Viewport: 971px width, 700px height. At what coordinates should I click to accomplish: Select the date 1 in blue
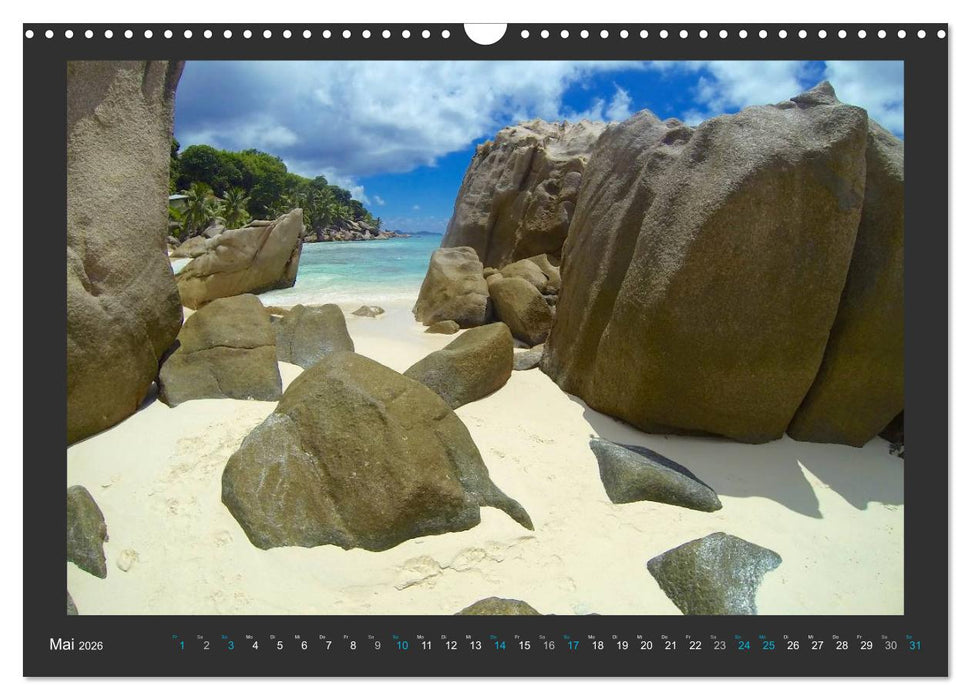tap(179, 645)
